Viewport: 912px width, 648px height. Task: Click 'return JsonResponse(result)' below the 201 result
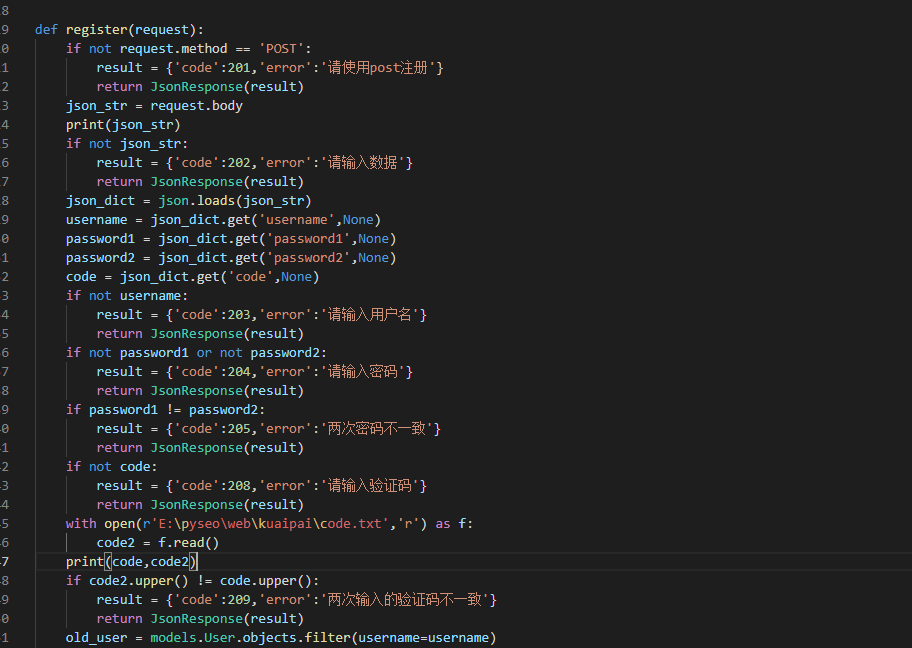pyautogui.click(x=200, y=87)
